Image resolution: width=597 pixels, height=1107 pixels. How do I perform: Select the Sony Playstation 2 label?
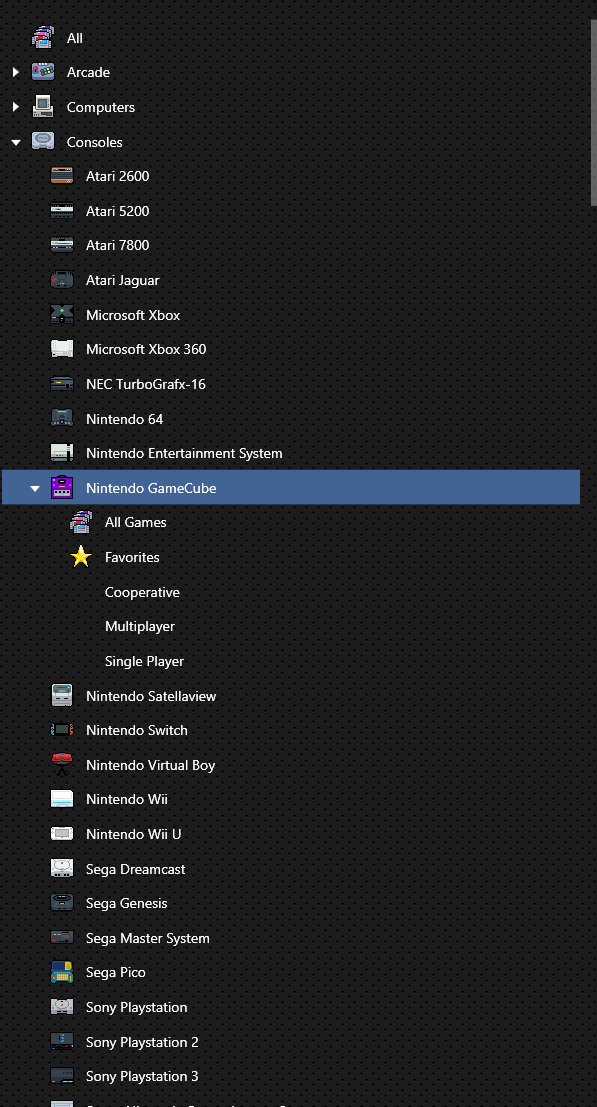[x=142, y=1042]
